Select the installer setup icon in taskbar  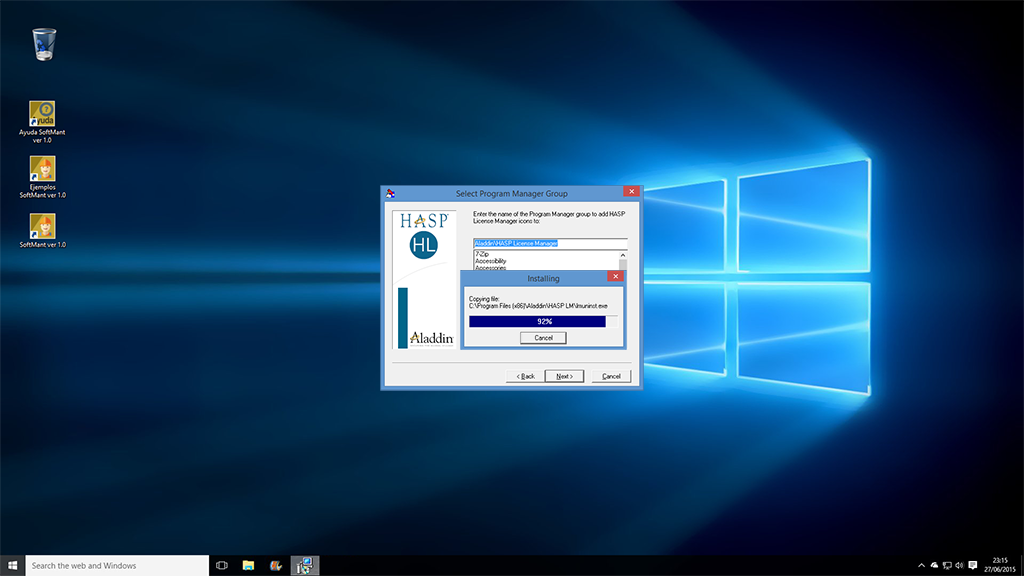click(304, 565)
